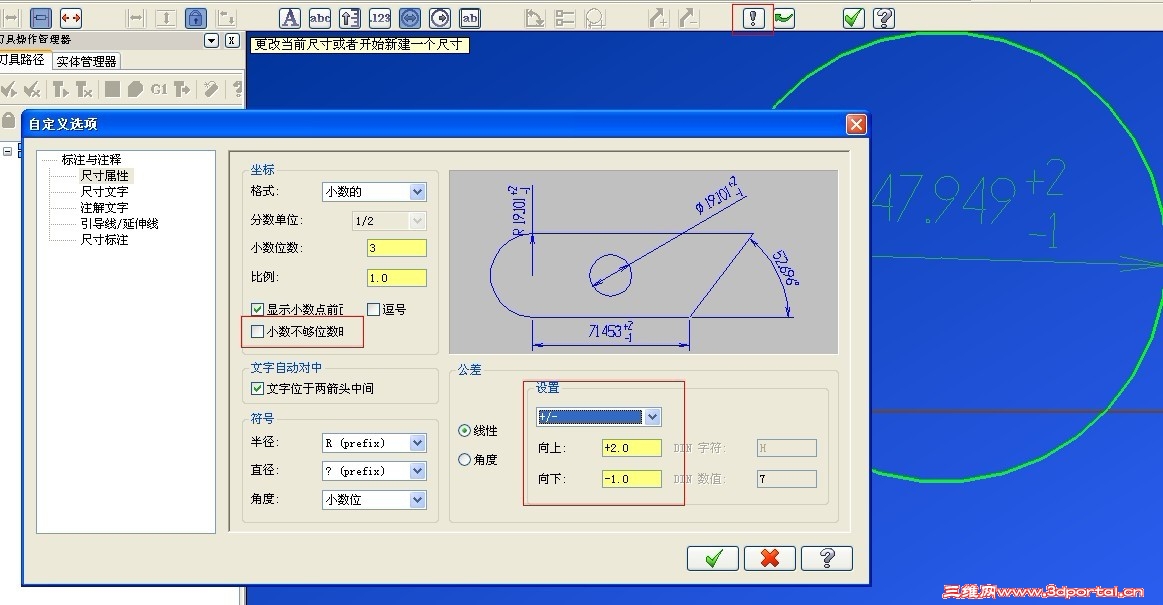The image size is (1163, 605).
Task: Open the tolerance 设置 +/- dropdown
Action: point(599,417)
